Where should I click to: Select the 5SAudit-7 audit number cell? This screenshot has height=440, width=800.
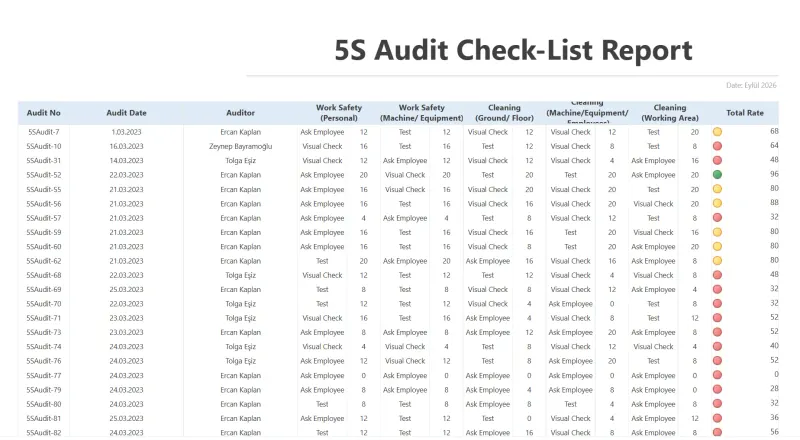(x=43, y=132)
